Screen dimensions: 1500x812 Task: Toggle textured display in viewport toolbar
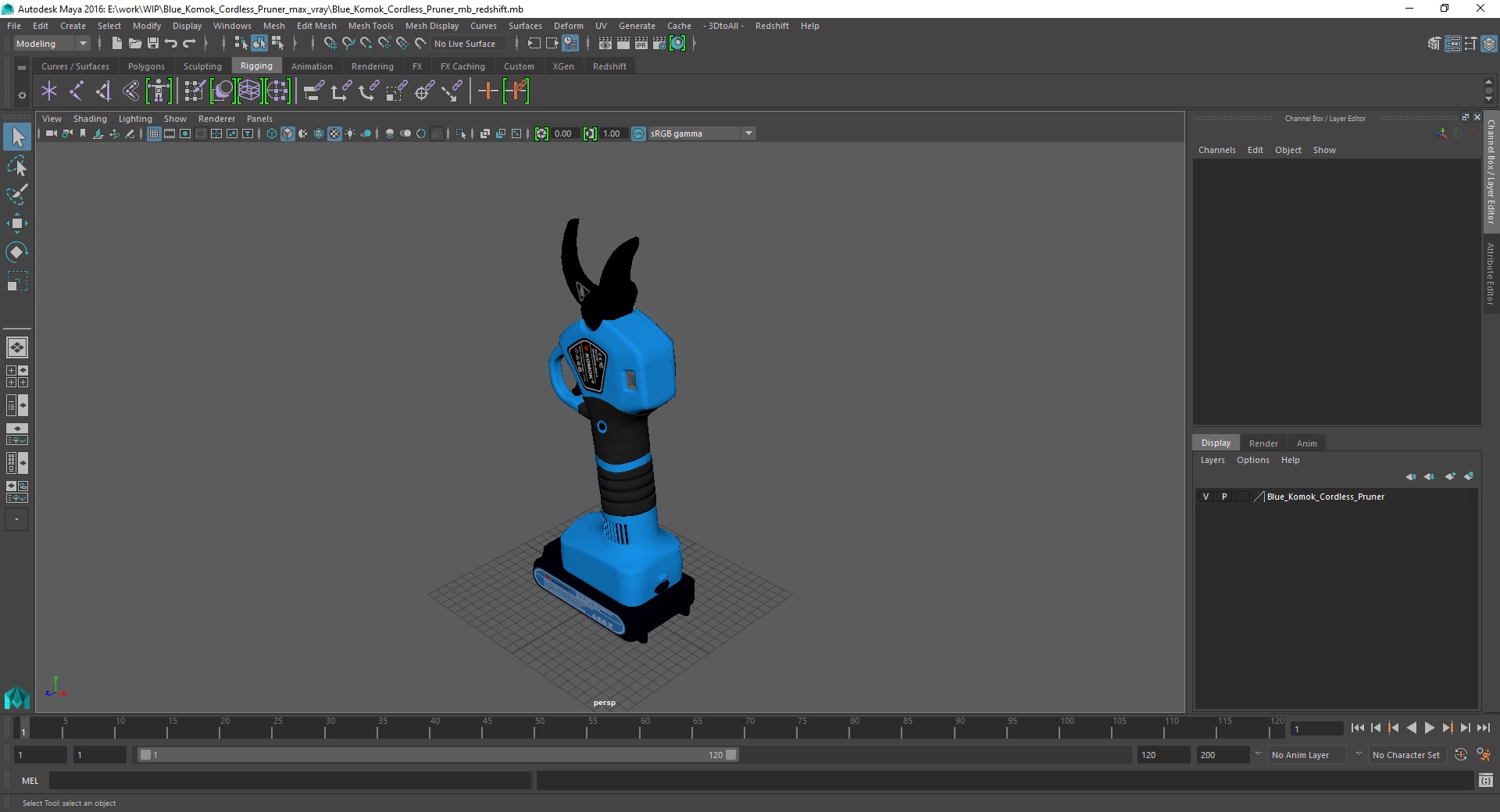pos(334,134)
